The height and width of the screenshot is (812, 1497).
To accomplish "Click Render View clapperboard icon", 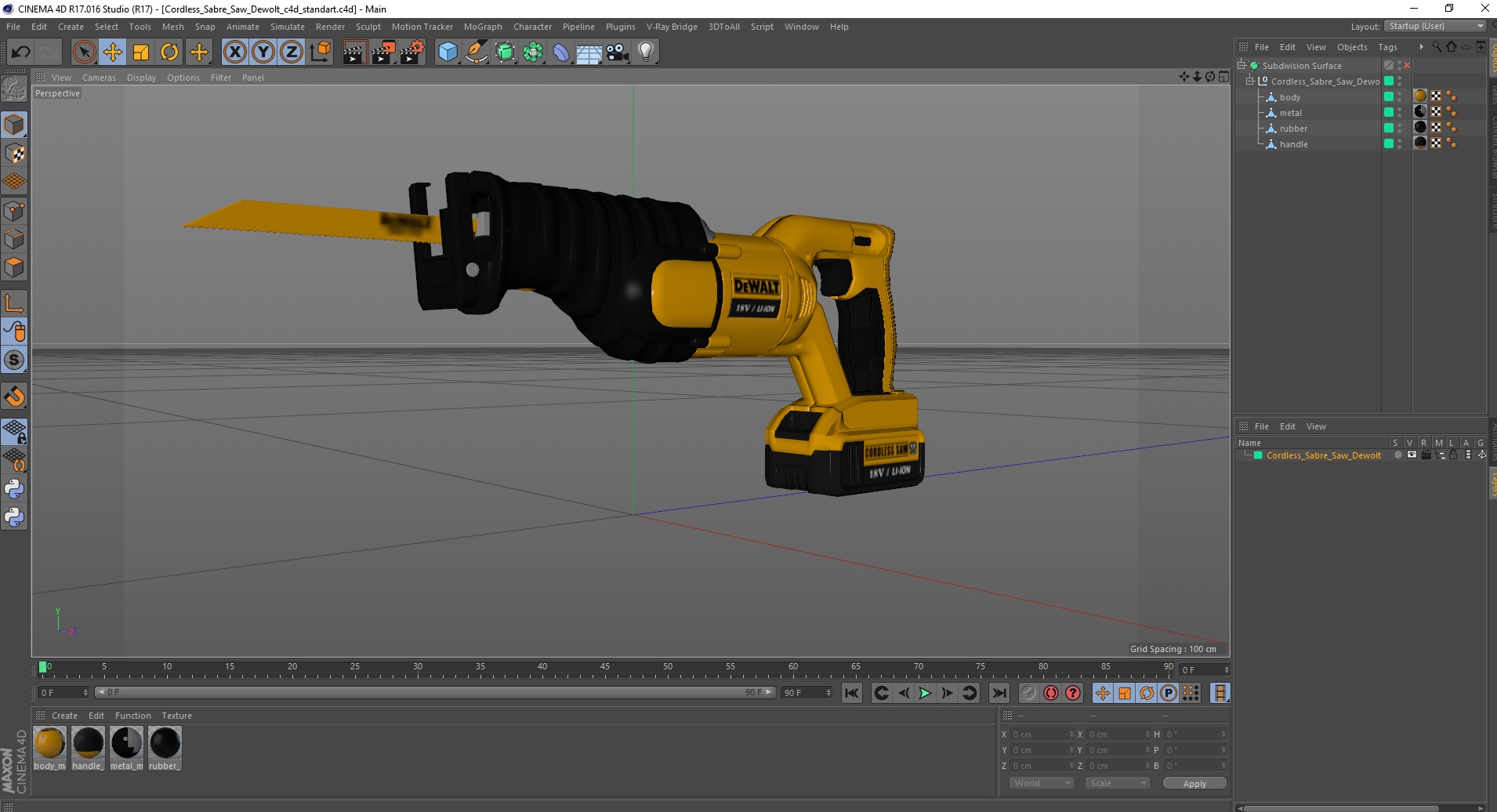I will click(x=354, y=53).
